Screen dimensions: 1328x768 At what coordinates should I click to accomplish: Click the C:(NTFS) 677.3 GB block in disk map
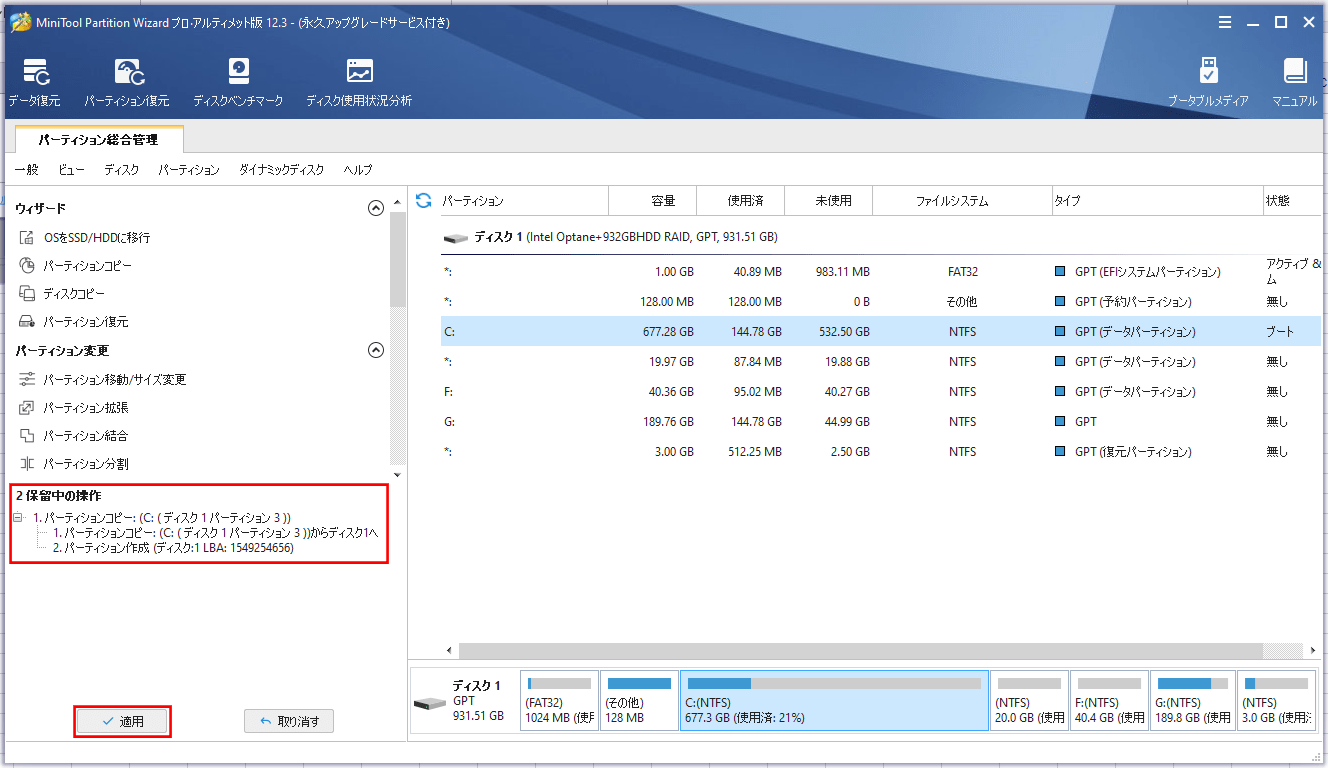(x=834, y=700)
